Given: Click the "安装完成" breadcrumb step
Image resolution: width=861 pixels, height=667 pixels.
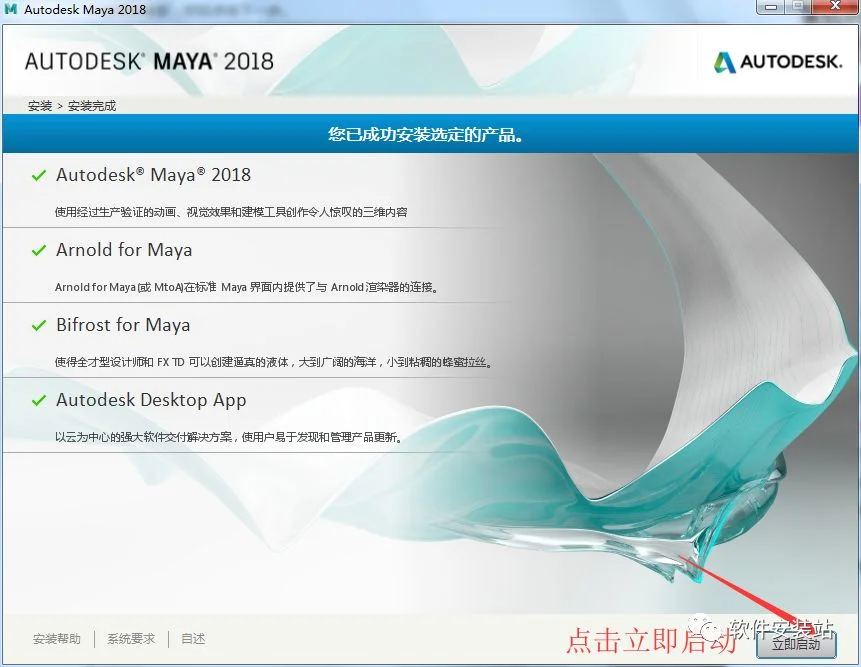Looking at the screenshot, I should click(92, 106).
